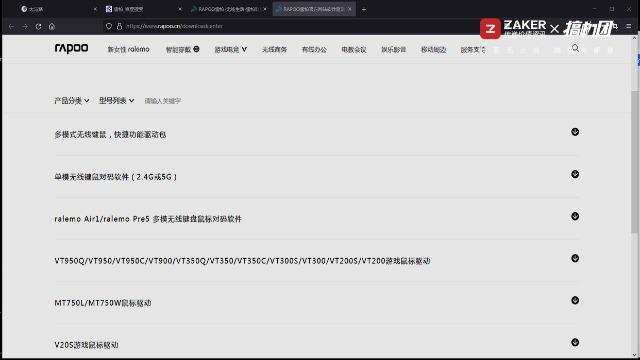The width and height of the screenshot is (640, 360).
Task: Open the site search magnifier icon
Action: pyautogui.click(x=576, y=49)
